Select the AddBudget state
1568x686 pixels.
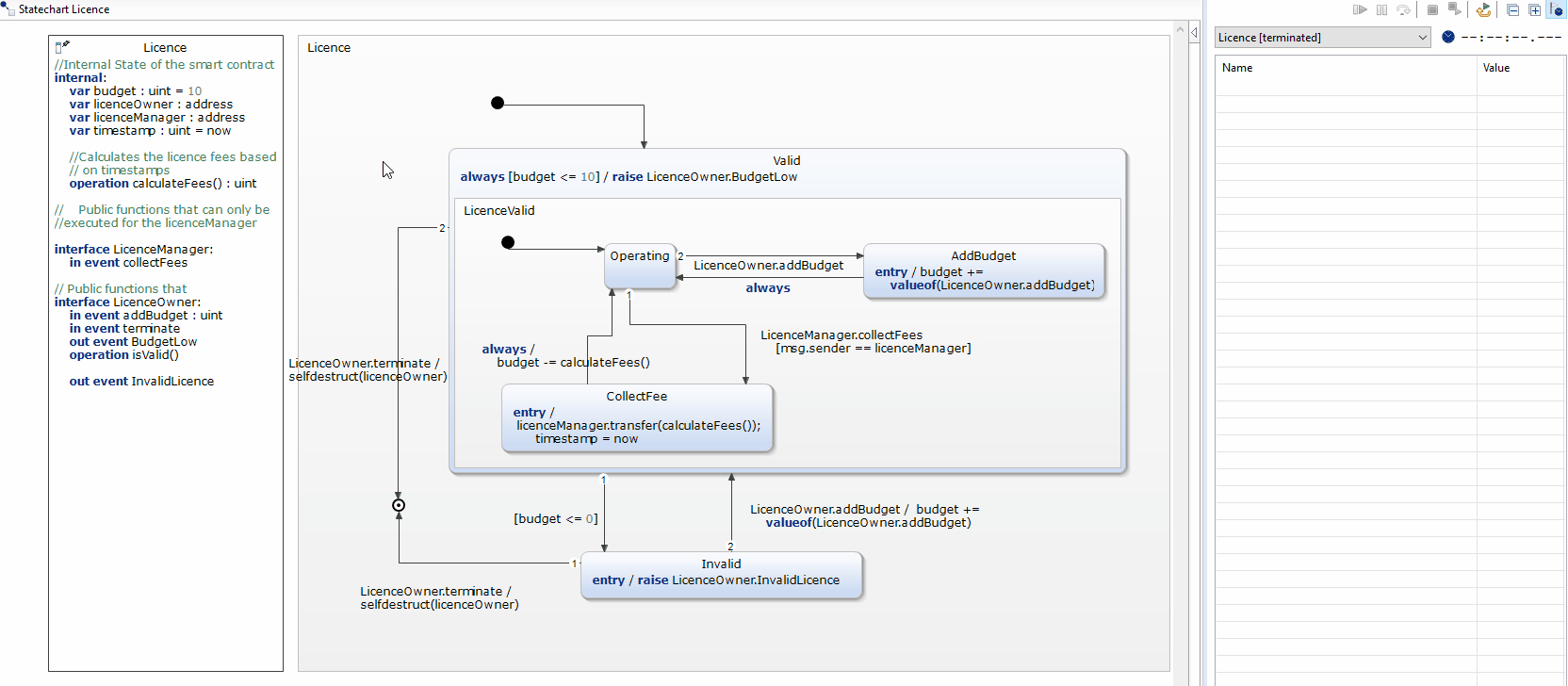pyautogui.click(x=983, y=270)
